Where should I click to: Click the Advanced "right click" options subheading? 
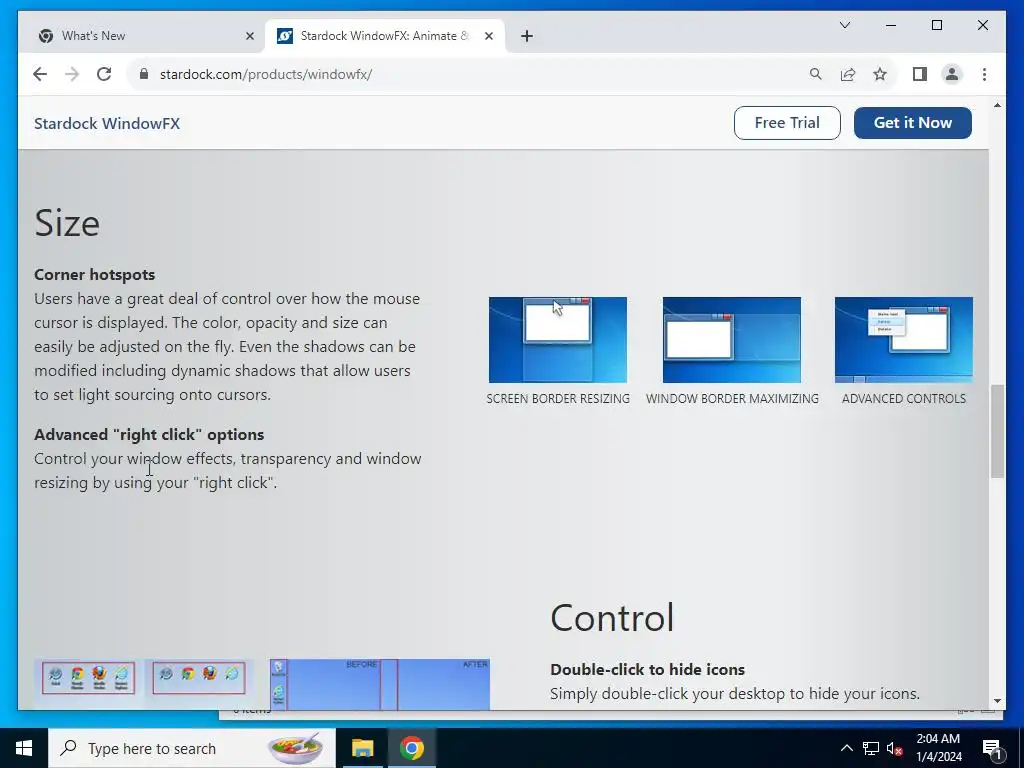149,434
